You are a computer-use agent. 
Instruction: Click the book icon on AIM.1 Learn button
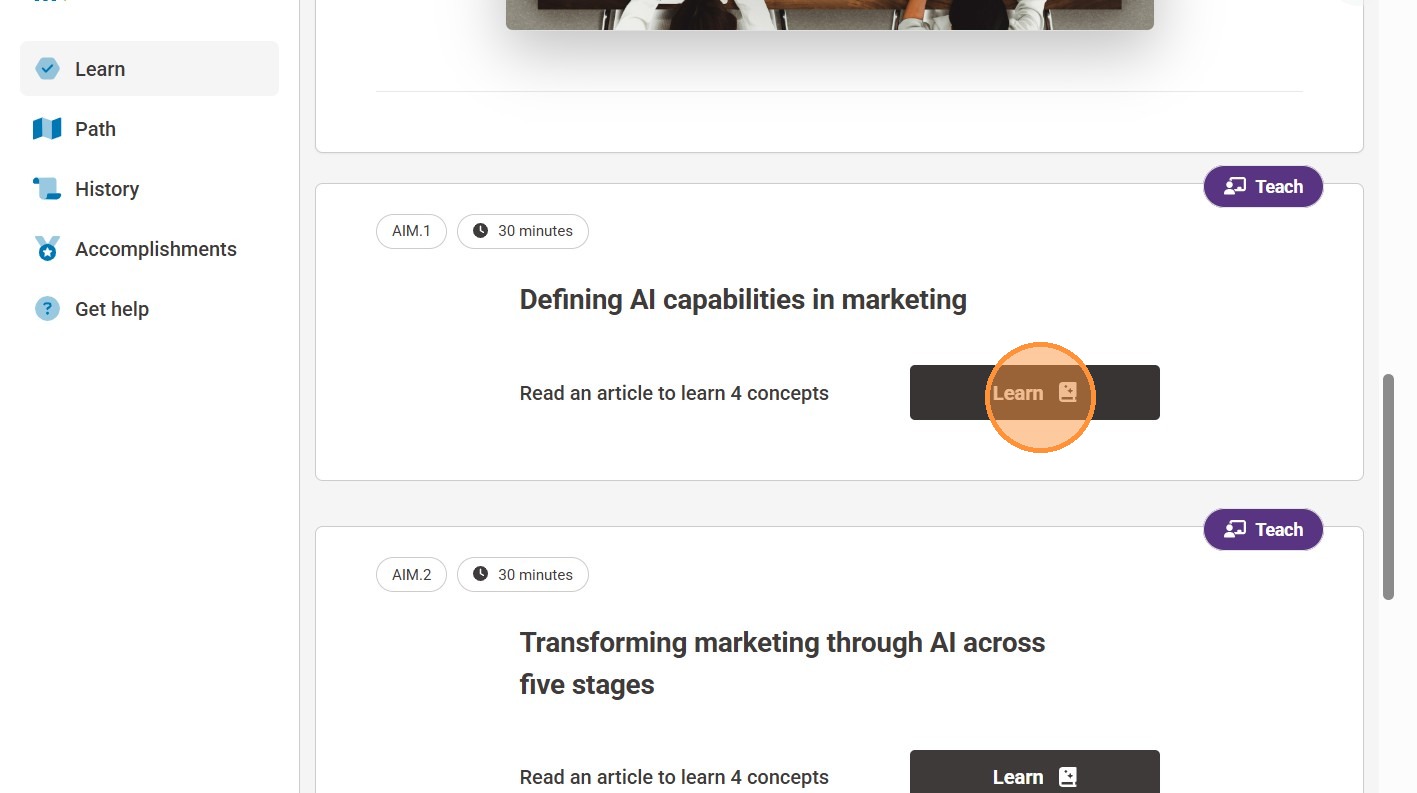1067,393
